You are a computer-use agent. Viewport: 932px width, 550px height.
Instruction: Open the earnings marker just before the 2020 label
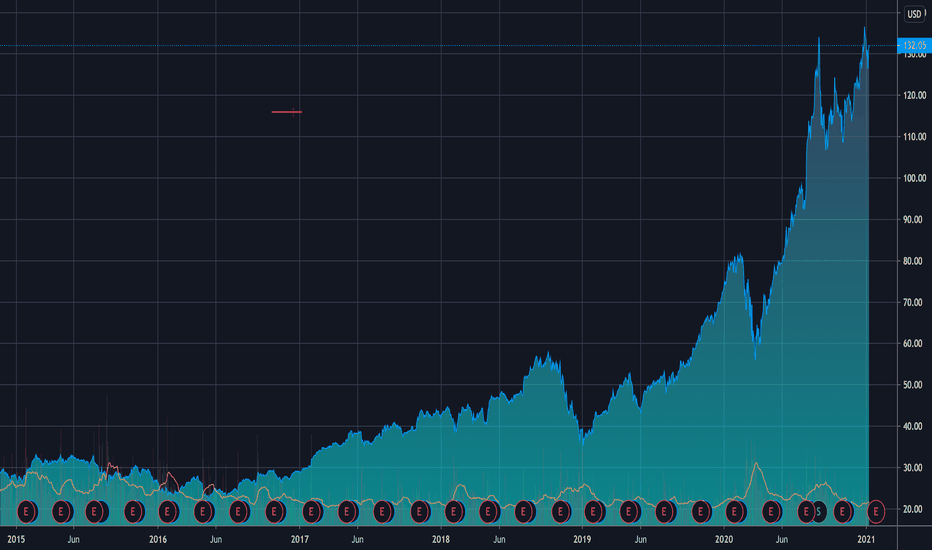pos(701,511)
